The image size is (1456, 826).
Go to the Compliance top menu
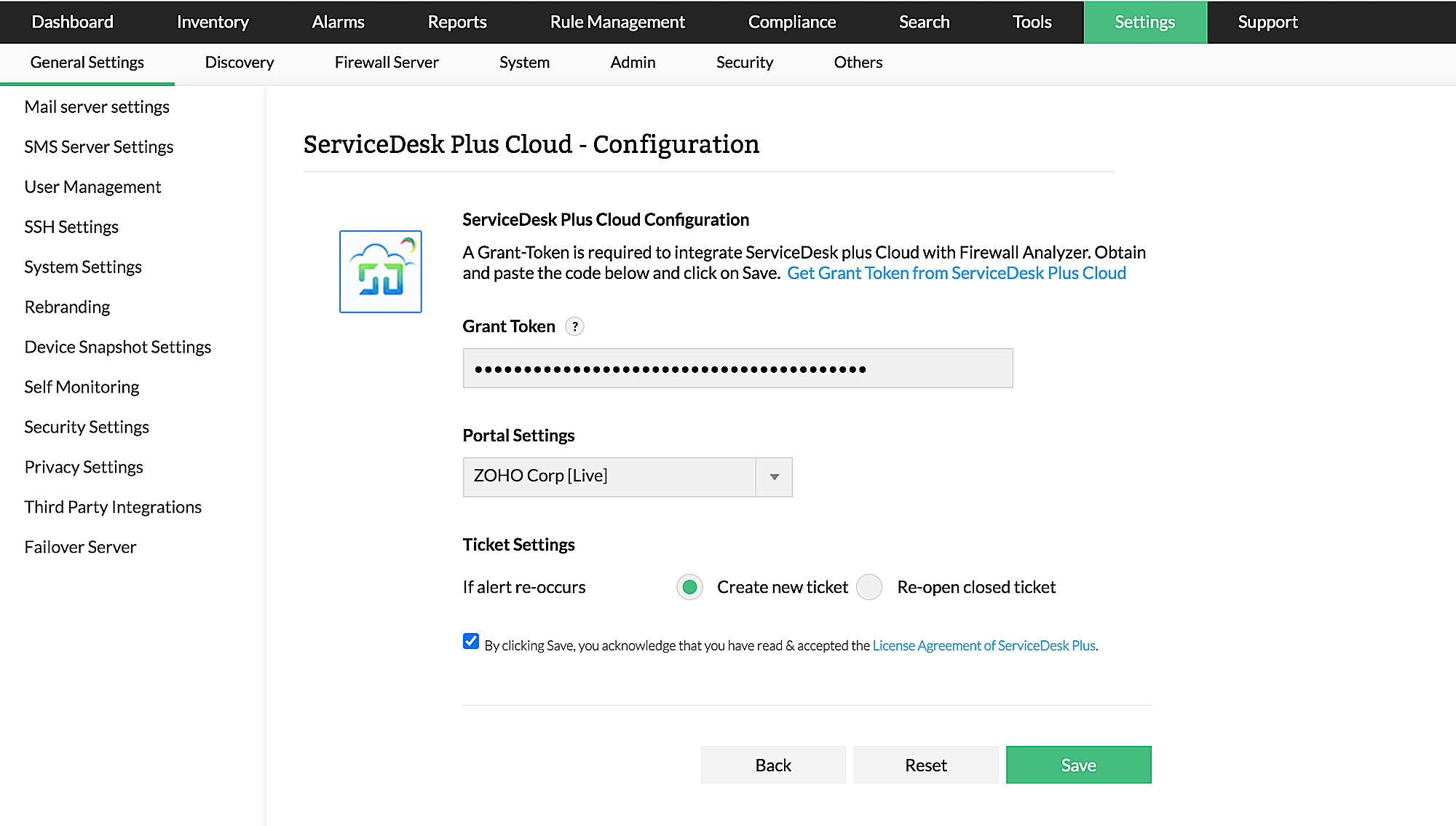coord(791,22)
